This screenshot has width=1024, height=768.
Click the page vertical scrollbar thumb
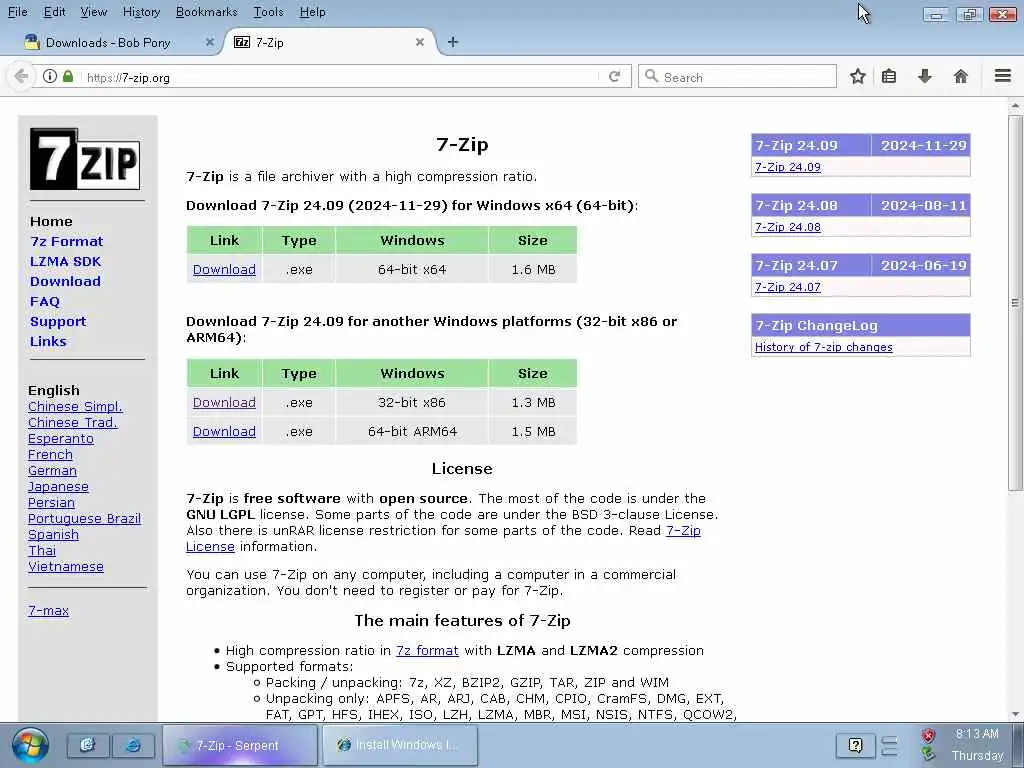1015,303
